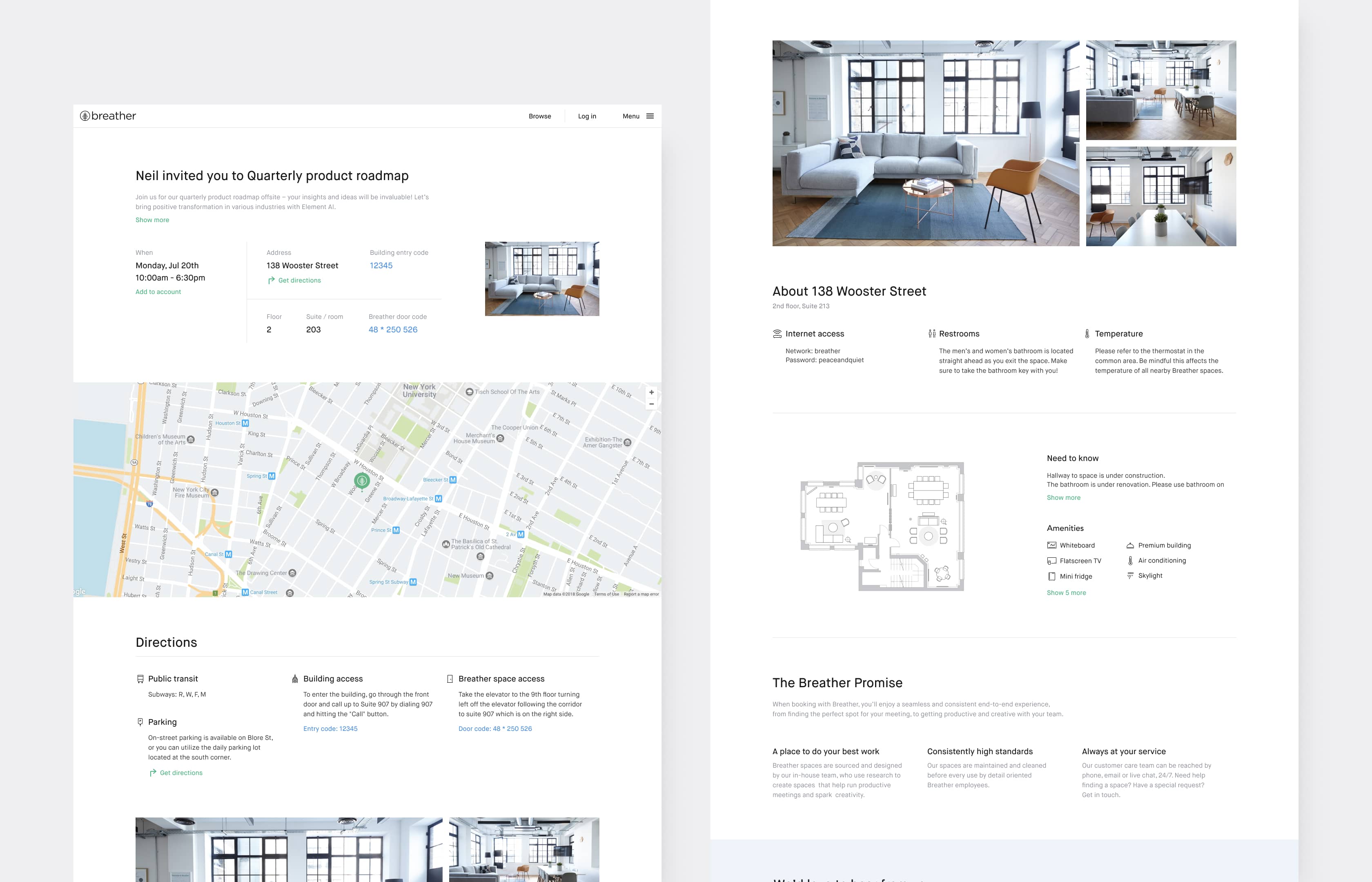
Task: Click the Public transit bus icon
Action: [140, 679]
